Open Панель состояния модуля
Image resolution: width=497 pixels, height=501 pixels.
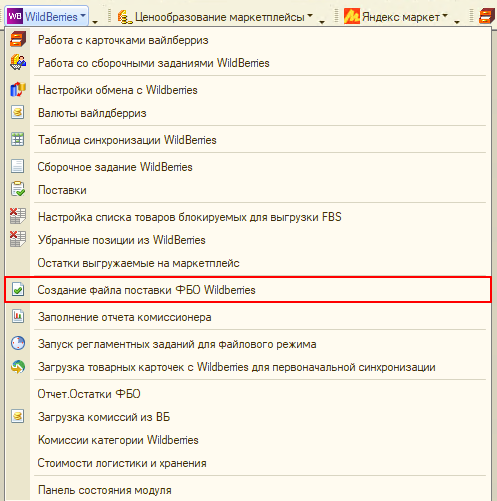[248, 490]
